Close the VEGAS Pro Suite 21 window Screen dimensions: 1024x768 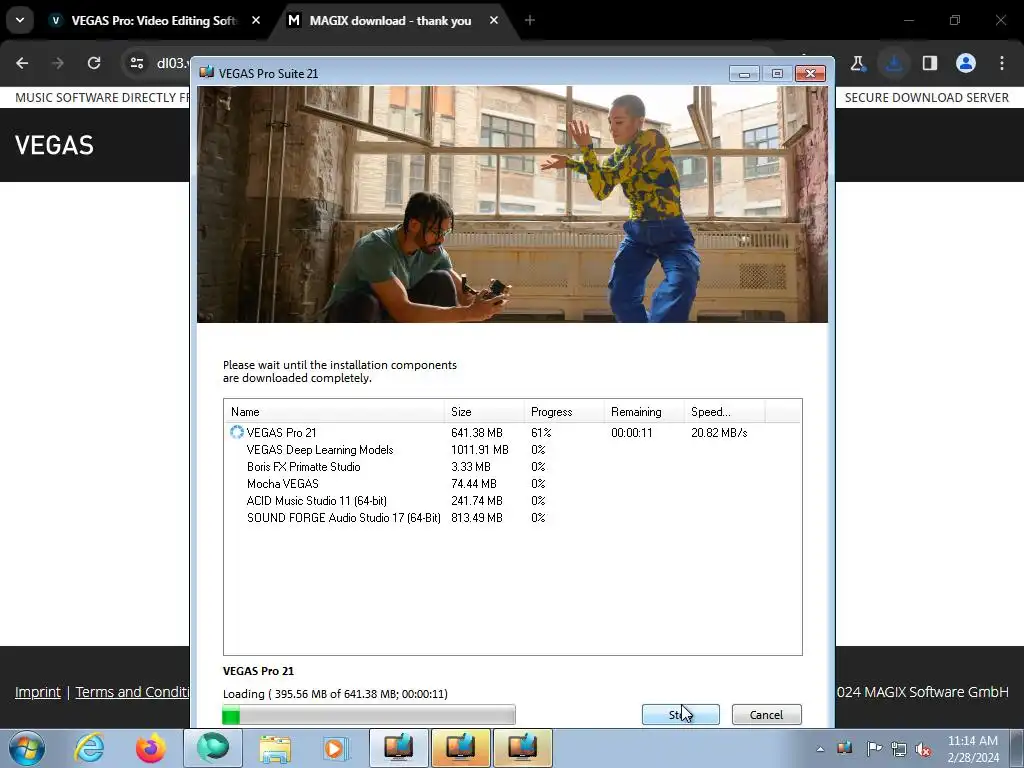(810, 73)
